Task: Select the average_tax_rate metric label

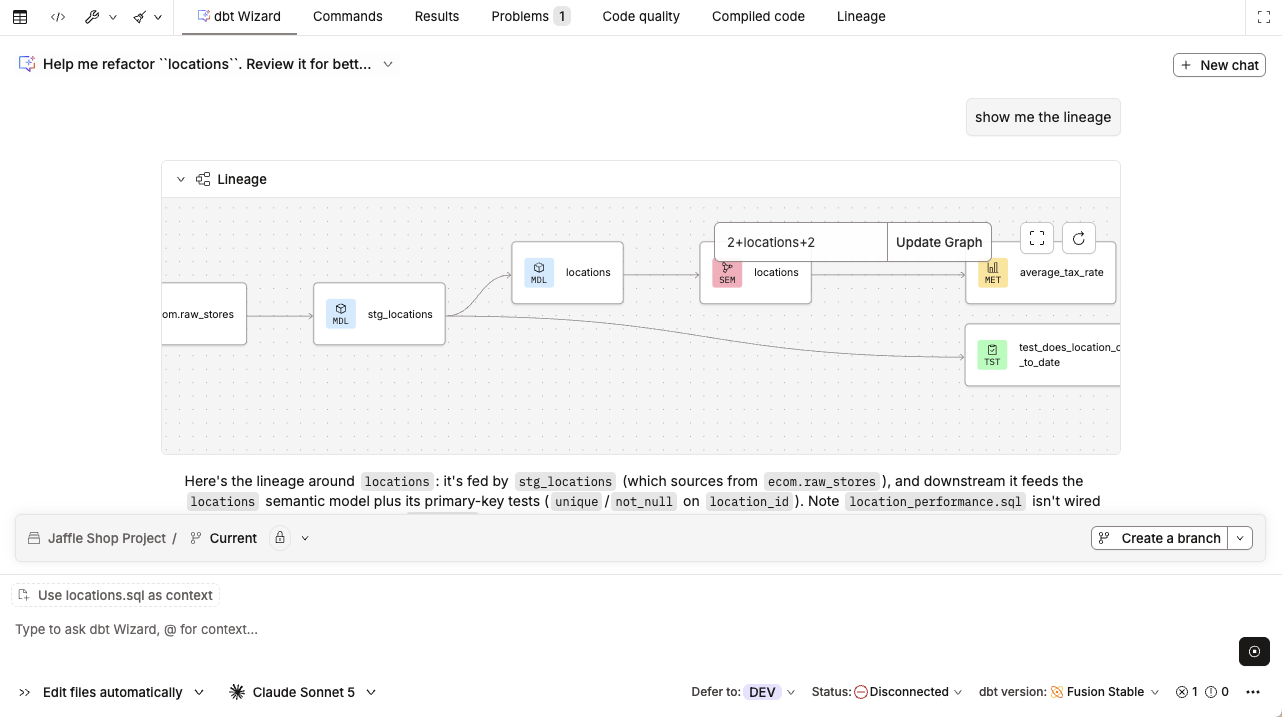Action: (x=1062, y=272)
